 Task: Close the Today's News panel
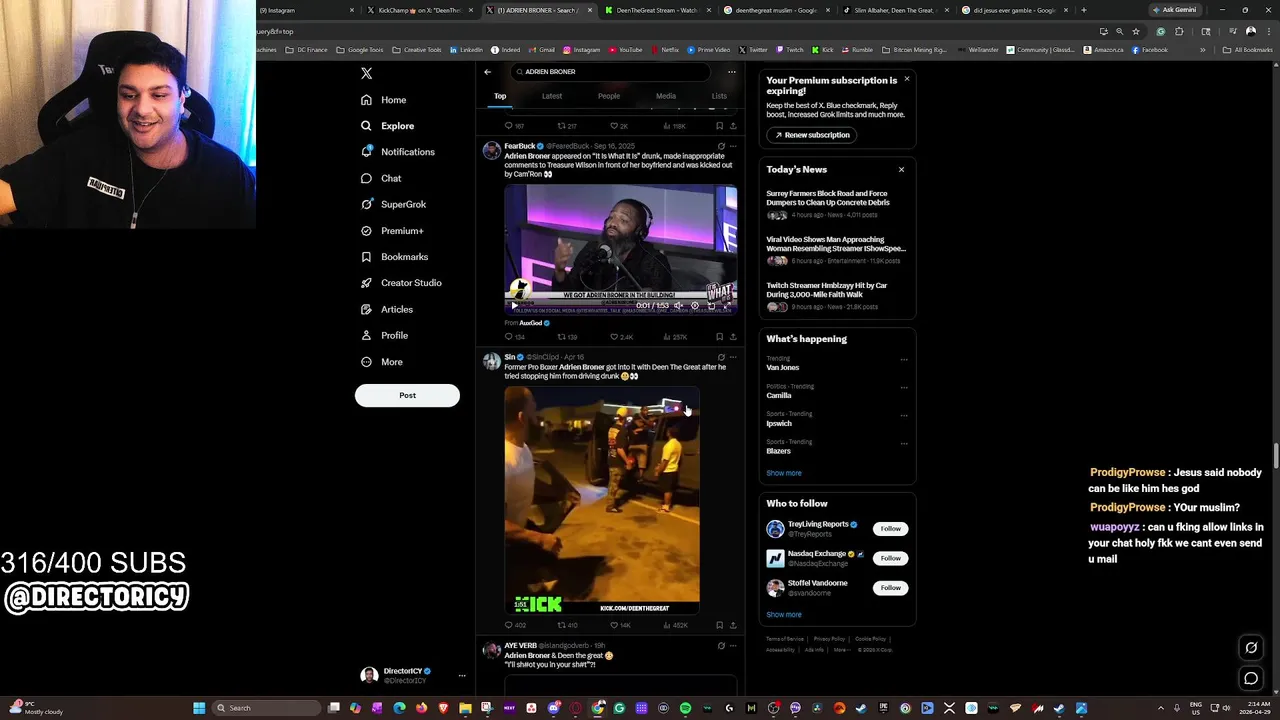point(901,170)
